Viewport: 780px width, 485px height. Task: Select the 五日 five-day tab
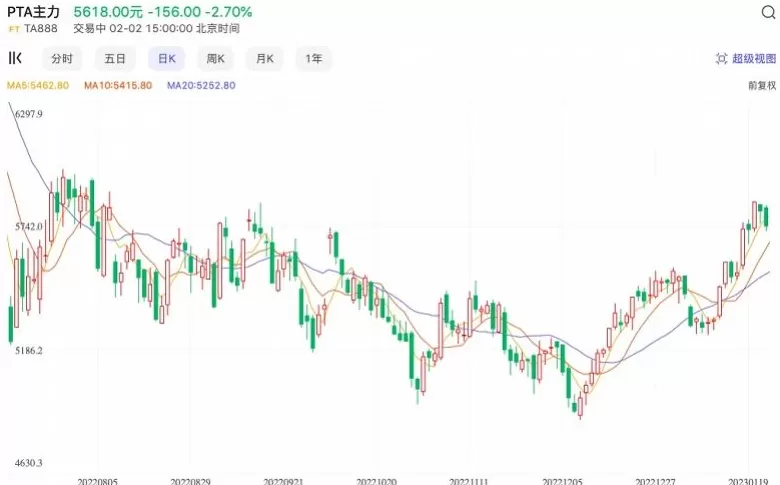click(115, 59)
